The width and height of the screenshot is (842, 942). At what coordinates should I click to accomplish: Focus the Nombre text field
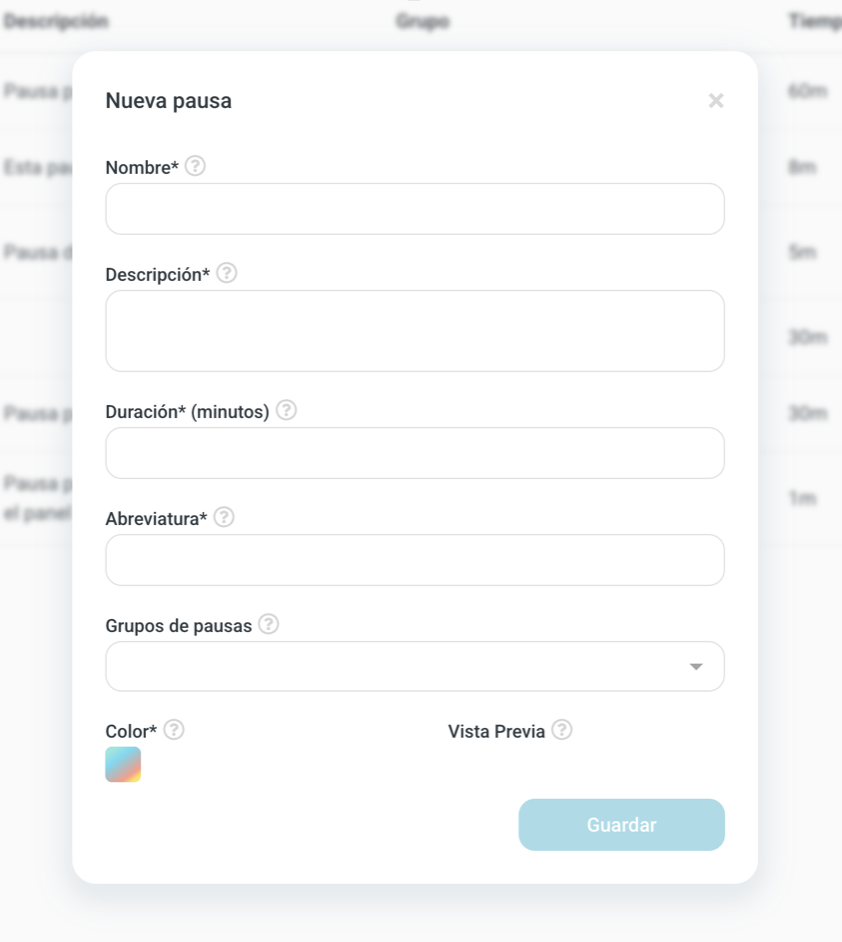pos(414,209)
